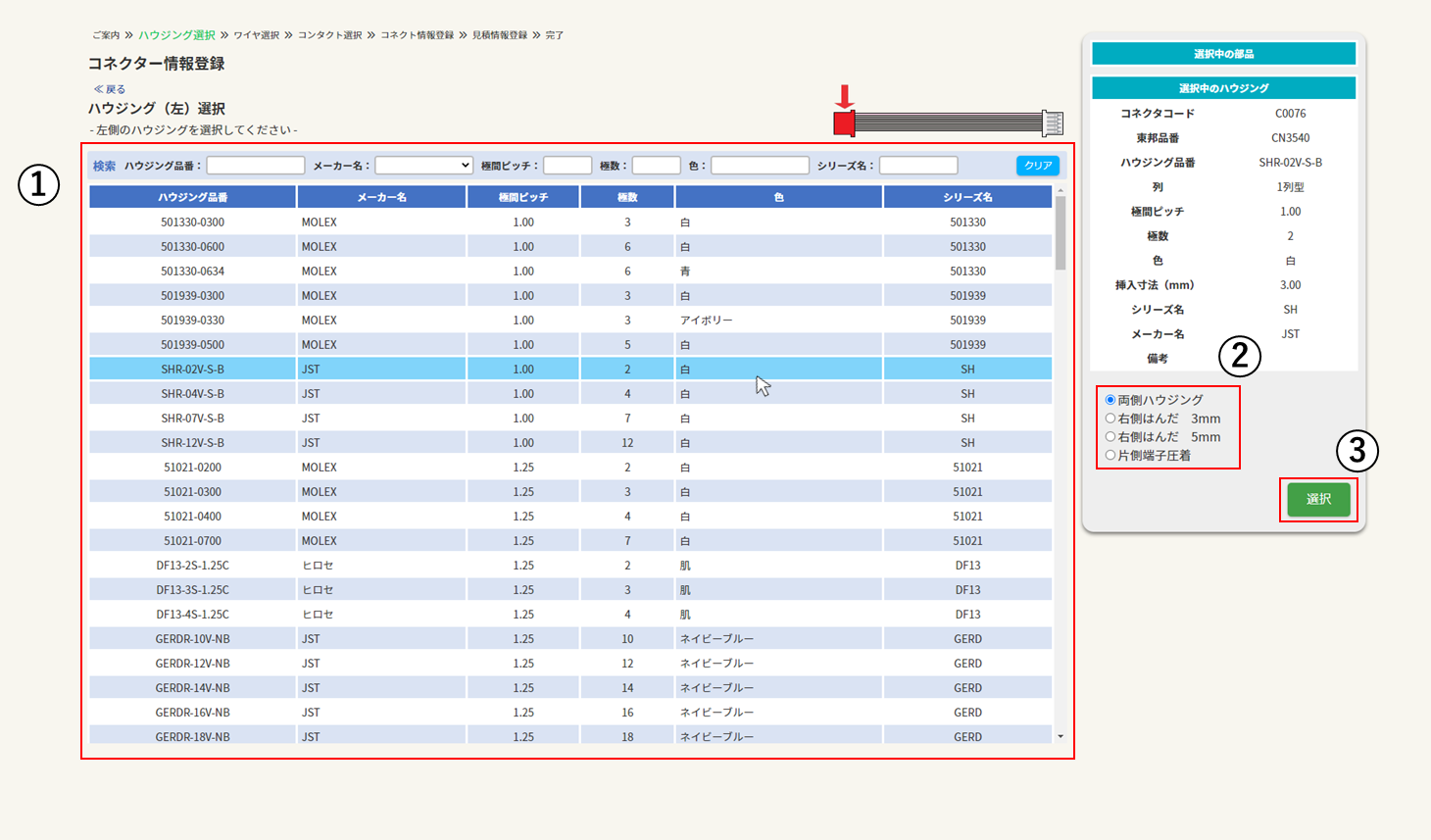The height and width of the screenshot is (840, 1431).
Task: Select the DF13-2S-1.25C housing row
Action: (193, 566)
